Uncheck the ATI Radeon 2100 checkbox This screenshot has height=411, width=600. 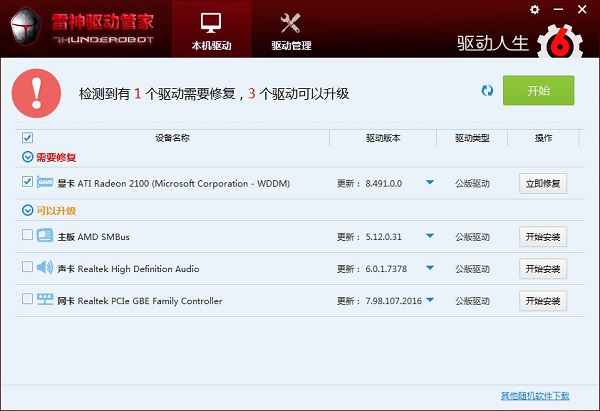click(x=27, y=182)
